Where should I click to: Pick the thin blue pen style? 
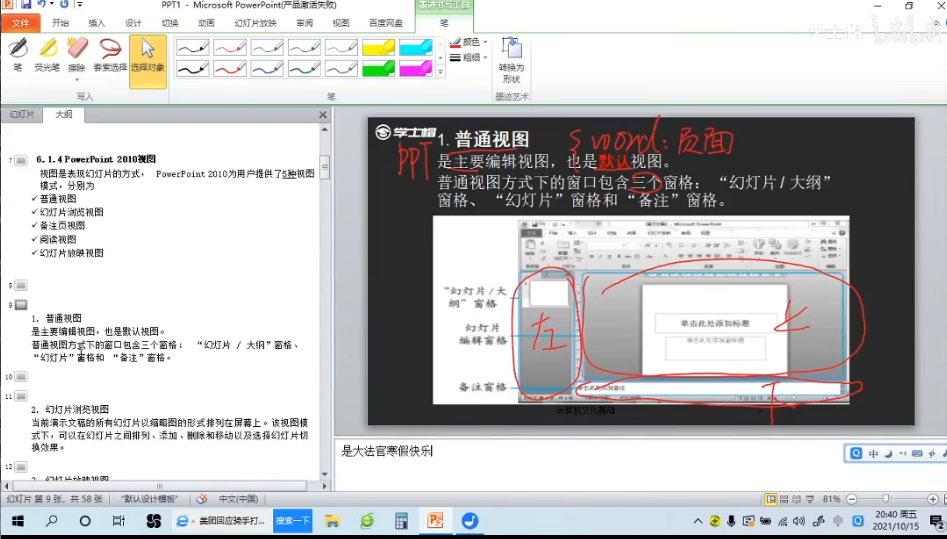pyautogui.click(x=267, y=47)
